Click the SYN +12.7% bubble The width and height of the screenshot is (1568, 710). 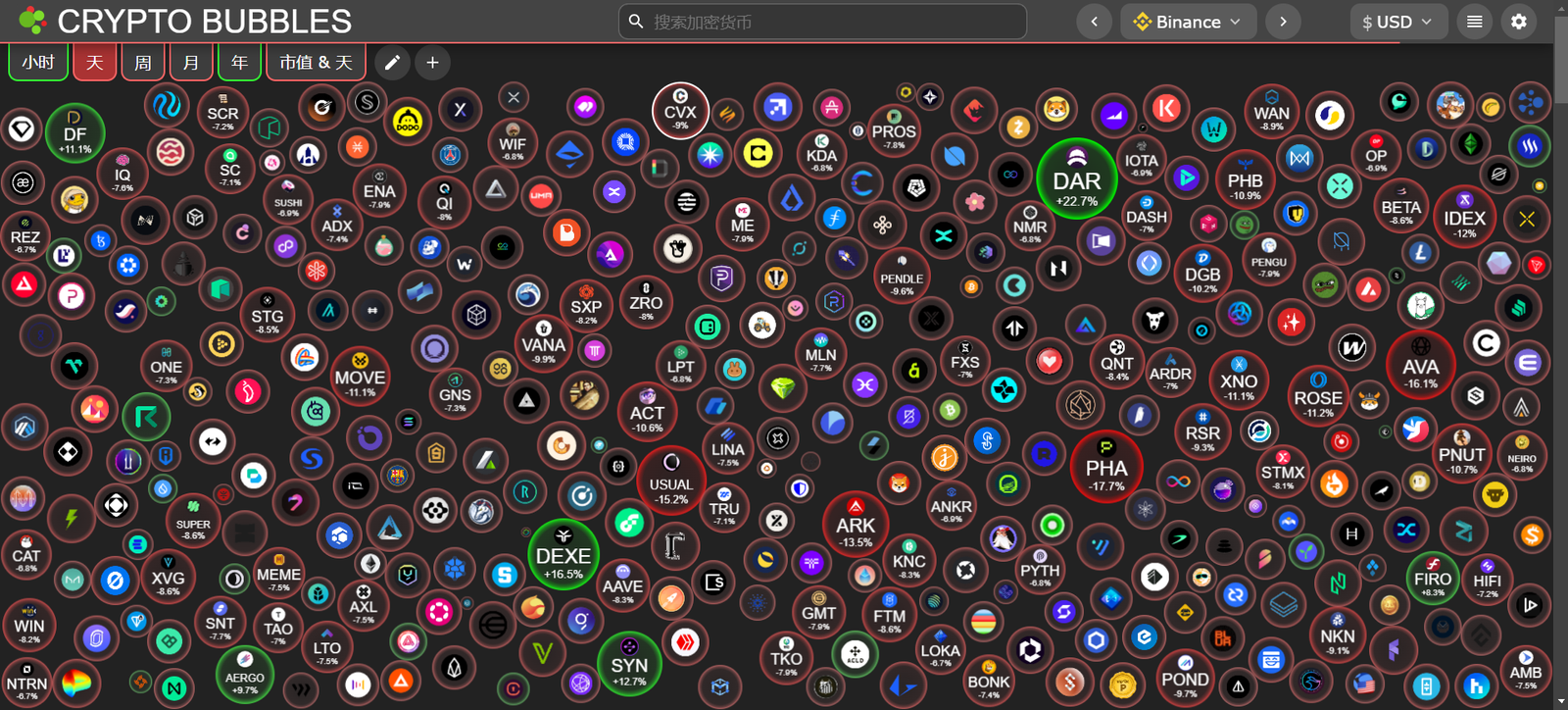629,664
